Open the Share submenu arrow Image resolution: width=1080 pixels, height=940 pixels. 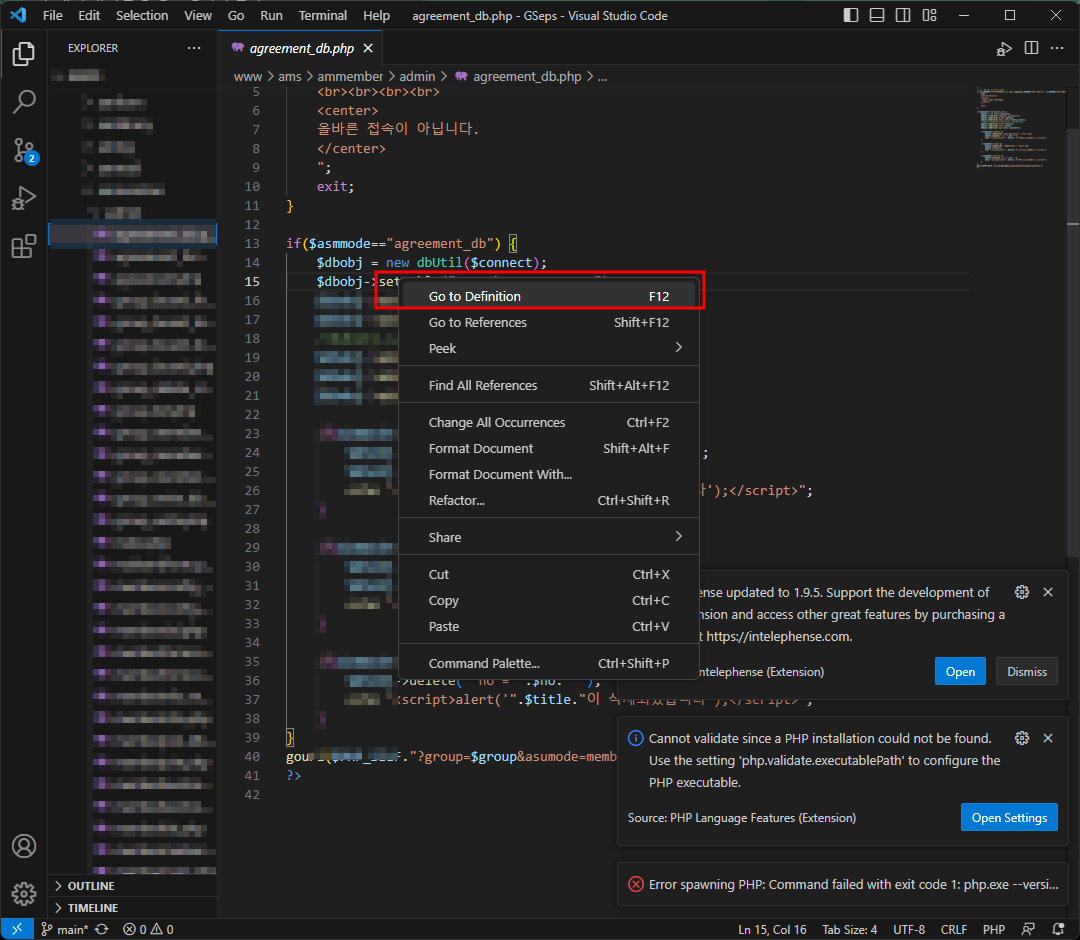[x=678, y=536]
